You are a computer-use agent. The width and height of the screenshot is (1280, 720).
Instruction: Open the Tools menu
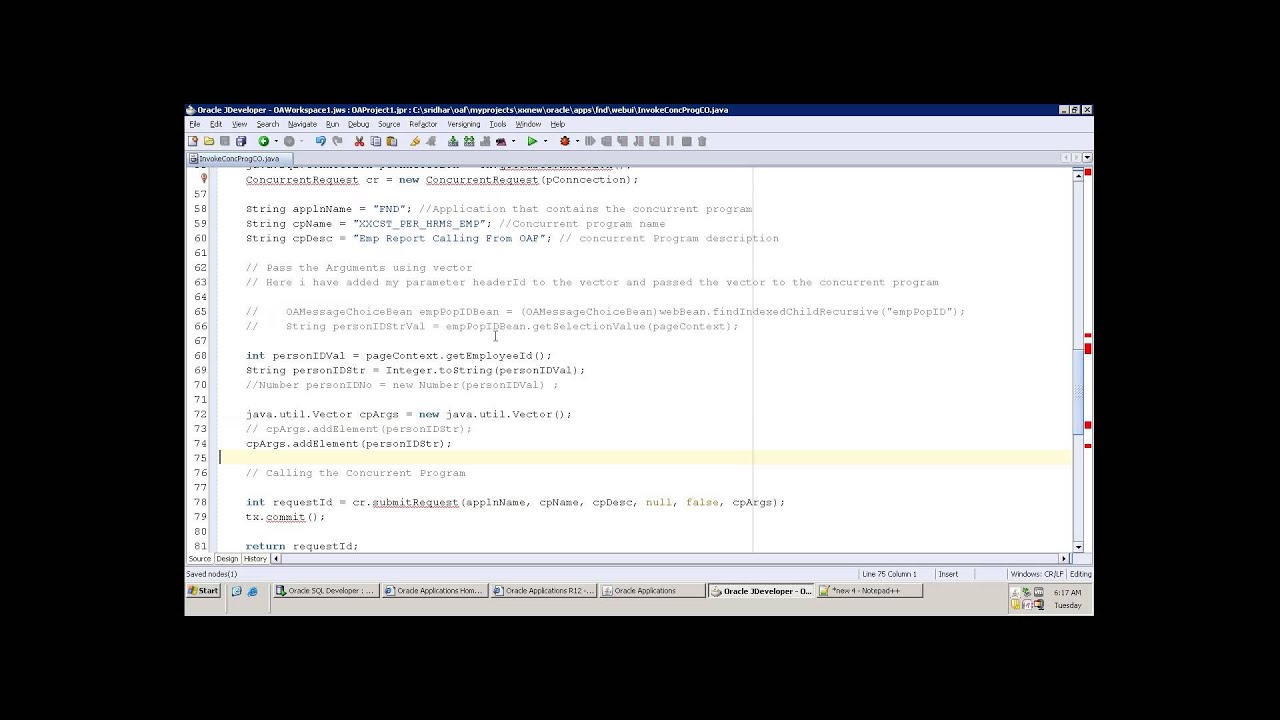tap(497, 124)
